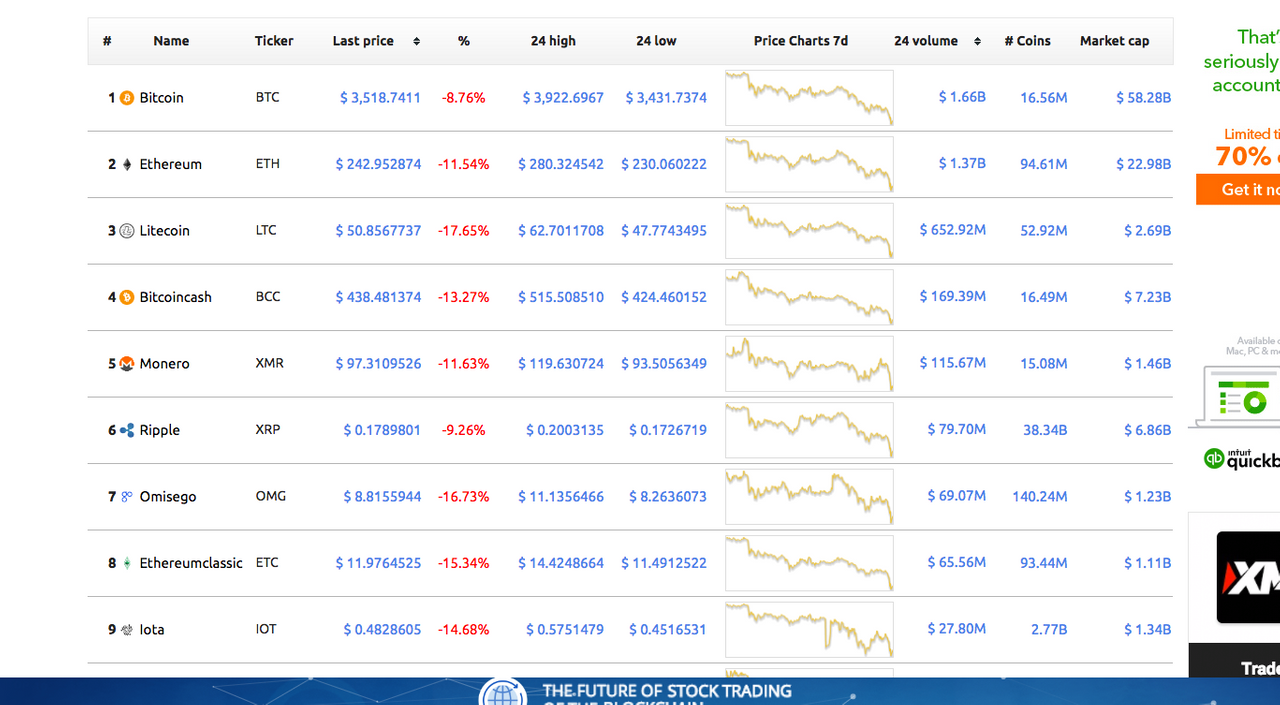
Task: Open Bitcoin 7-day price chart
Action: coord(809,98)
